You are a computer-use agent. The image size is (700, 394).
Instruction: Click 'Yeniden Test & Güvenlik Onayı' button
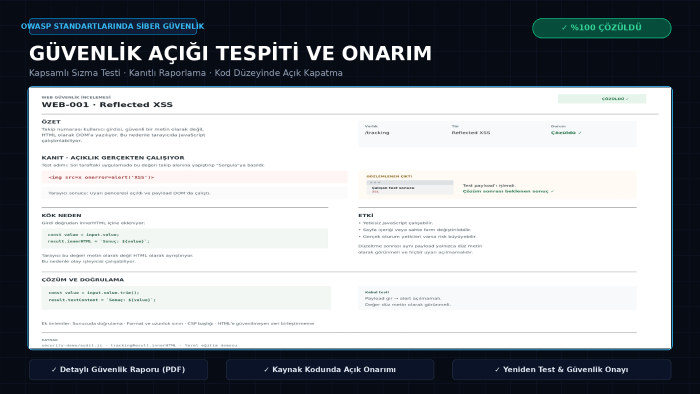pyautogui.click(x=562, y=369)
